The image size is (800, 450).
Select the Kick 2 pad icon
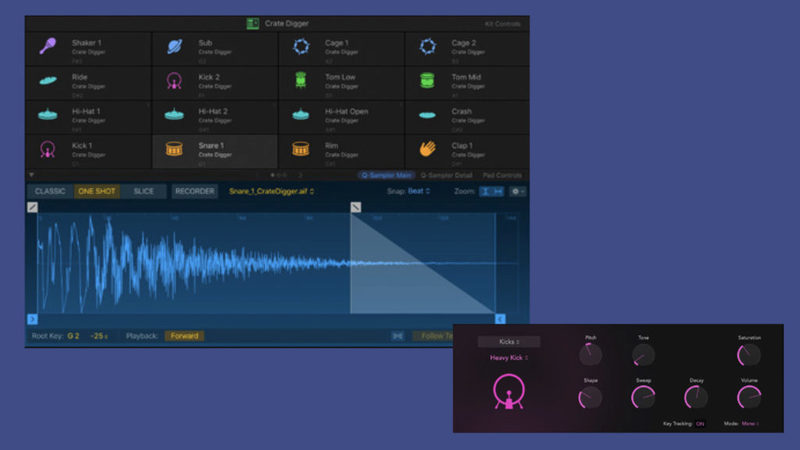click(173, 81)
